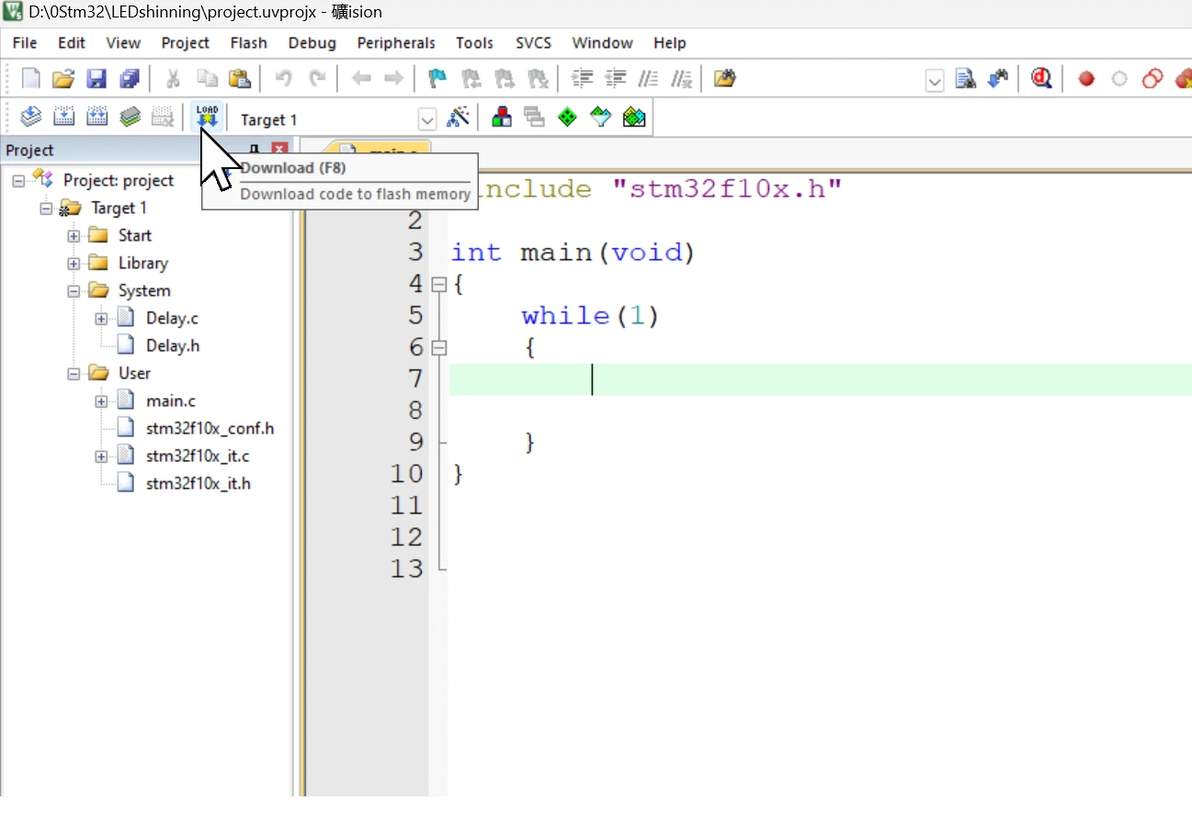Collapse the Project: project root node

[x=18, y=181]
